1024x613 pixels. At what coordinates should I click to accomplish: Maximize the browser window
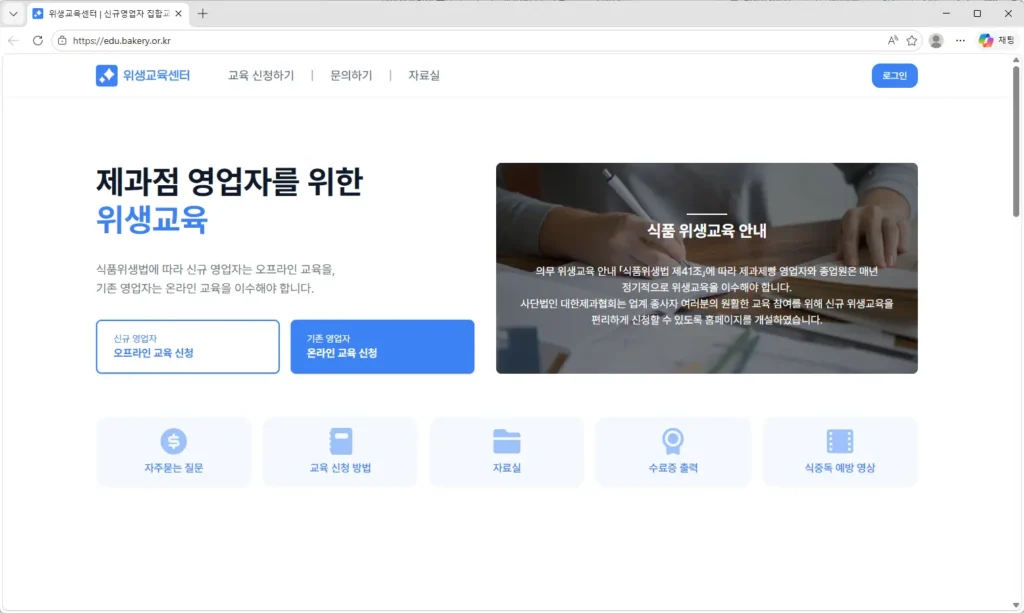point(977,14)
